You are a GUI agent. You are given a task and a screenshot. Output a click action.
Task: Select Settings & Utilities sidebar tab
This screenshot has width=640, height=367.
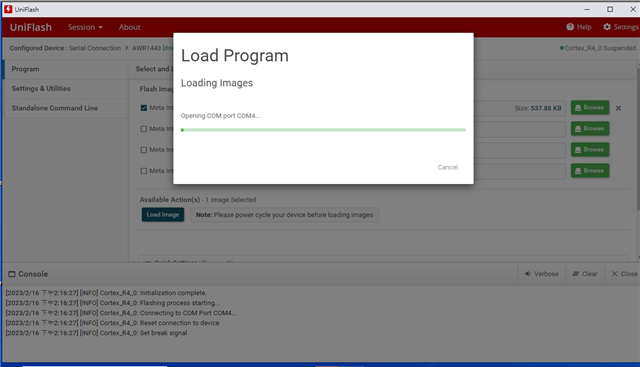click(x=66, y=89)
